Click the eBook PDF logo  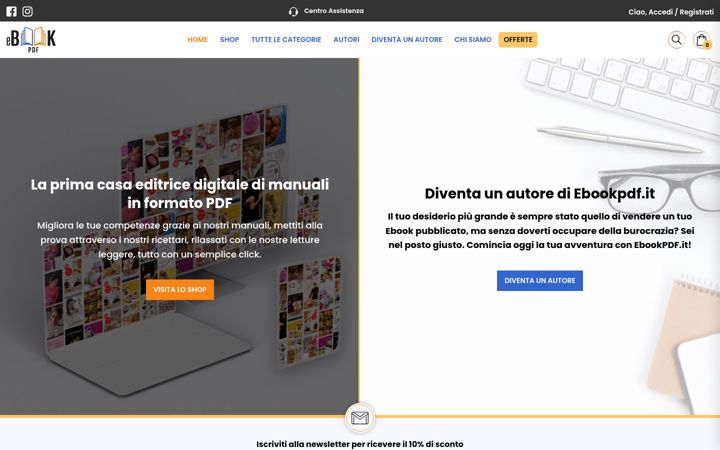[31, 39]
